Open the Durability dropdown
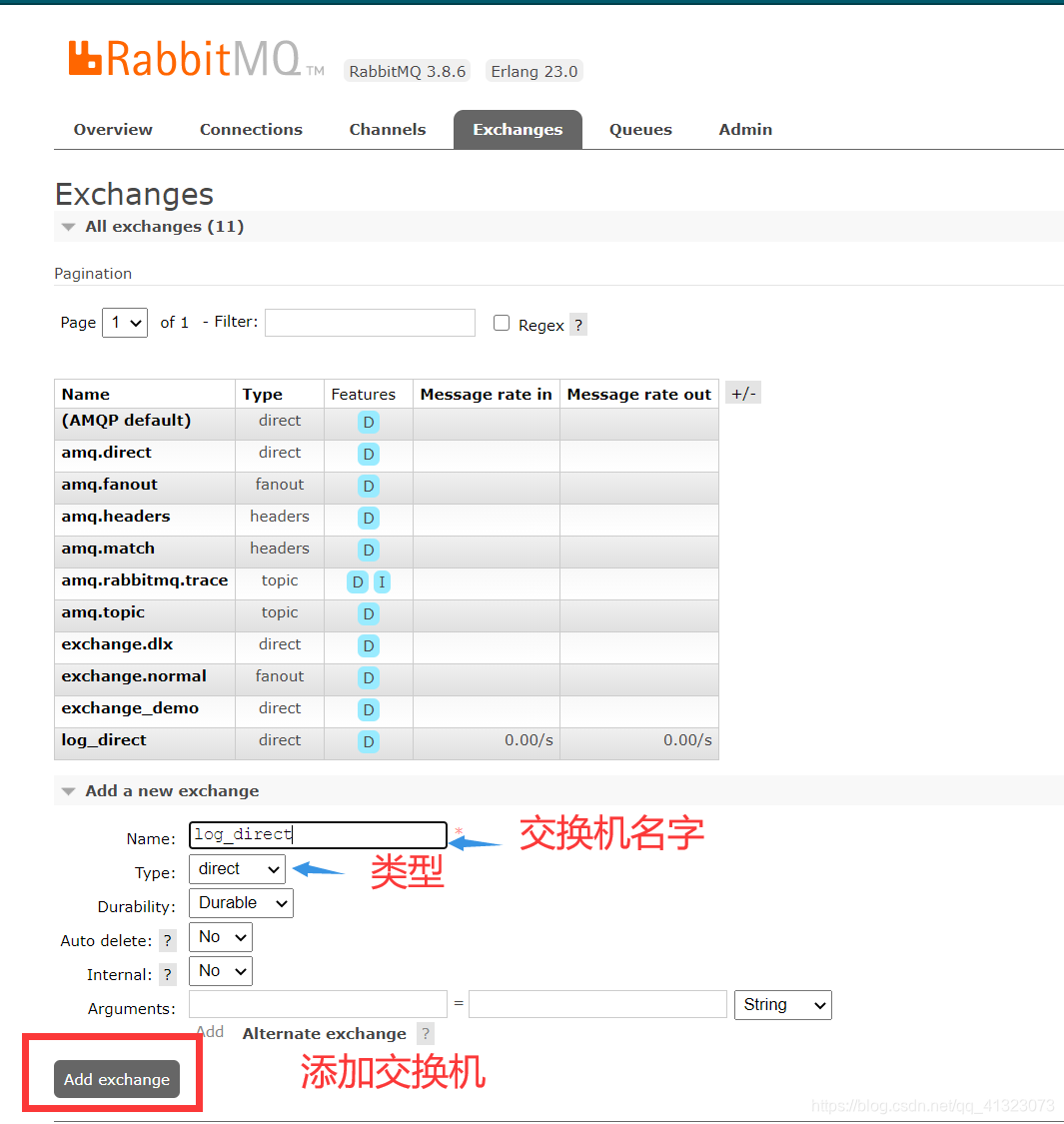 click(x=241, y=903)
